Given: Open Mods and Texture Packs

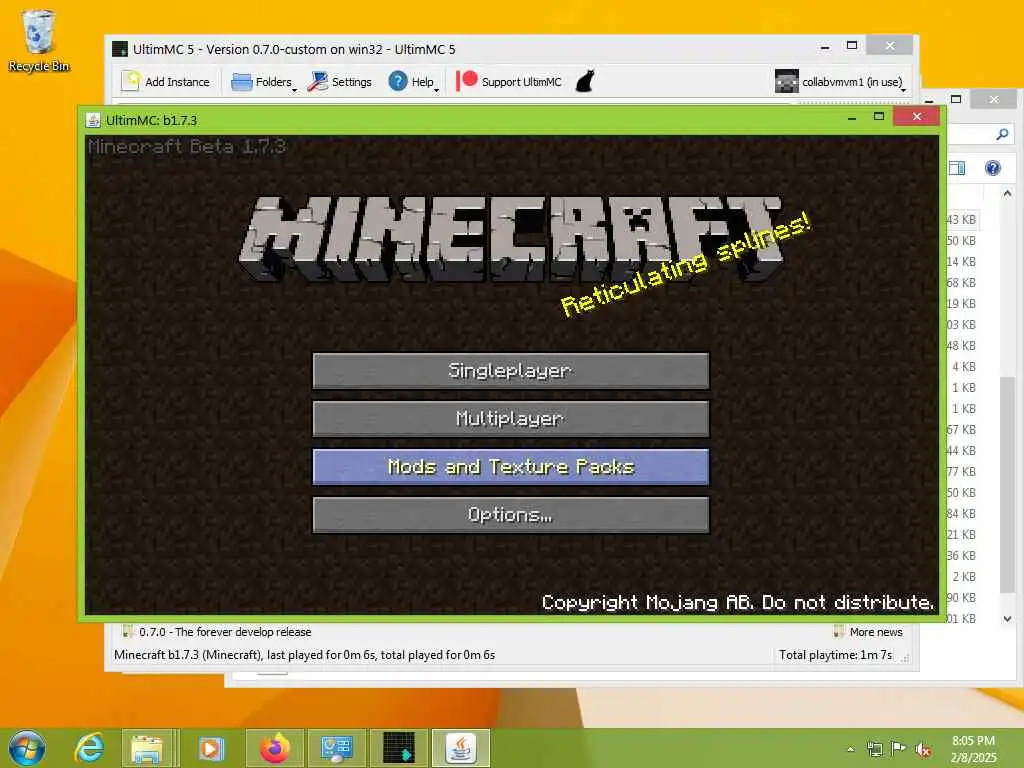Looking at the screenshot, I should click(x=511, y=467).
